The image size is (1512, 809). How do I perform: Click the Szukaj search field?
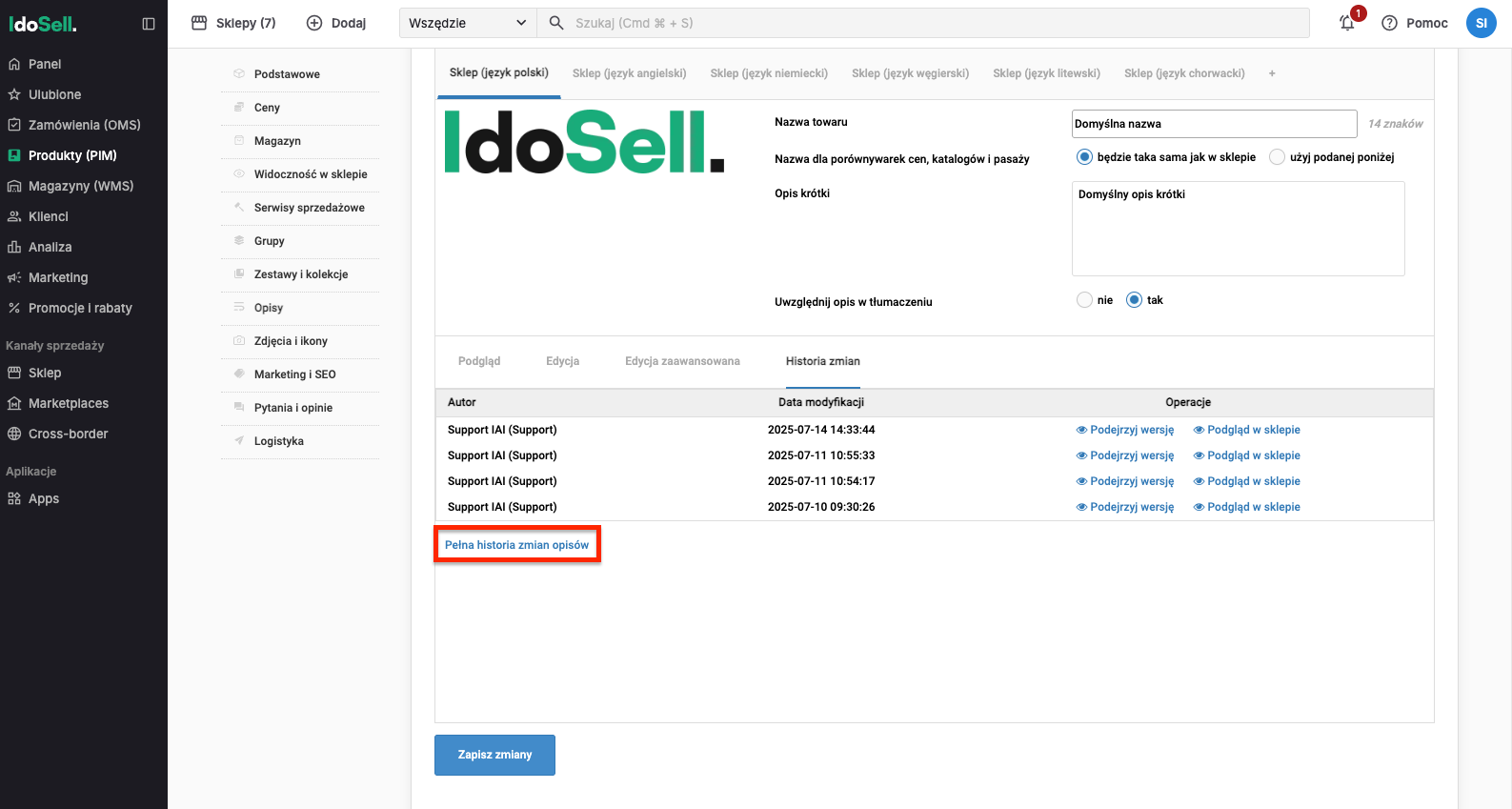click(x=923, y=23)
